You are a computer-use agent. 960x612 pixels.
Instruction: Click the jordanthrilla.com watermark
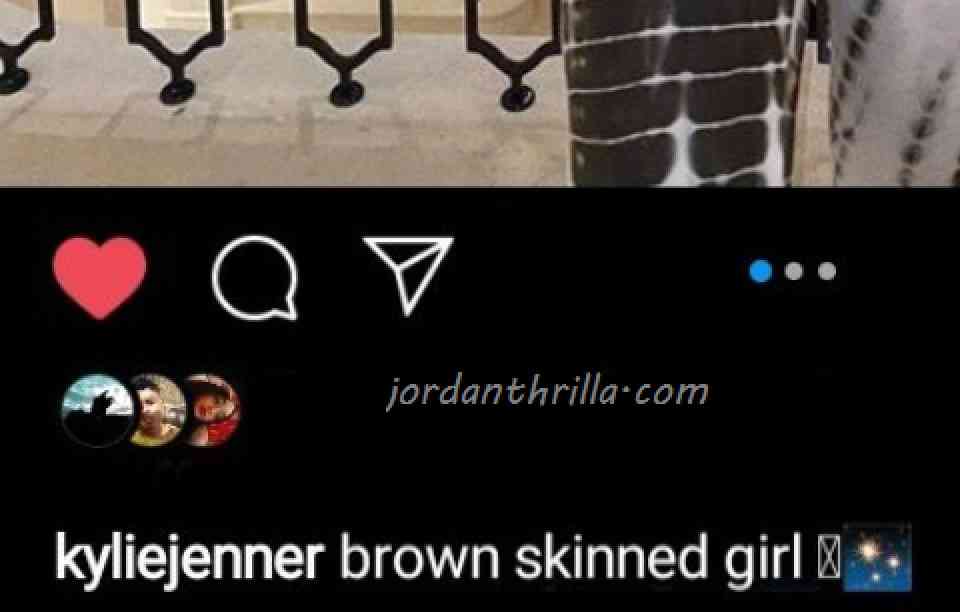click(547, 392)
